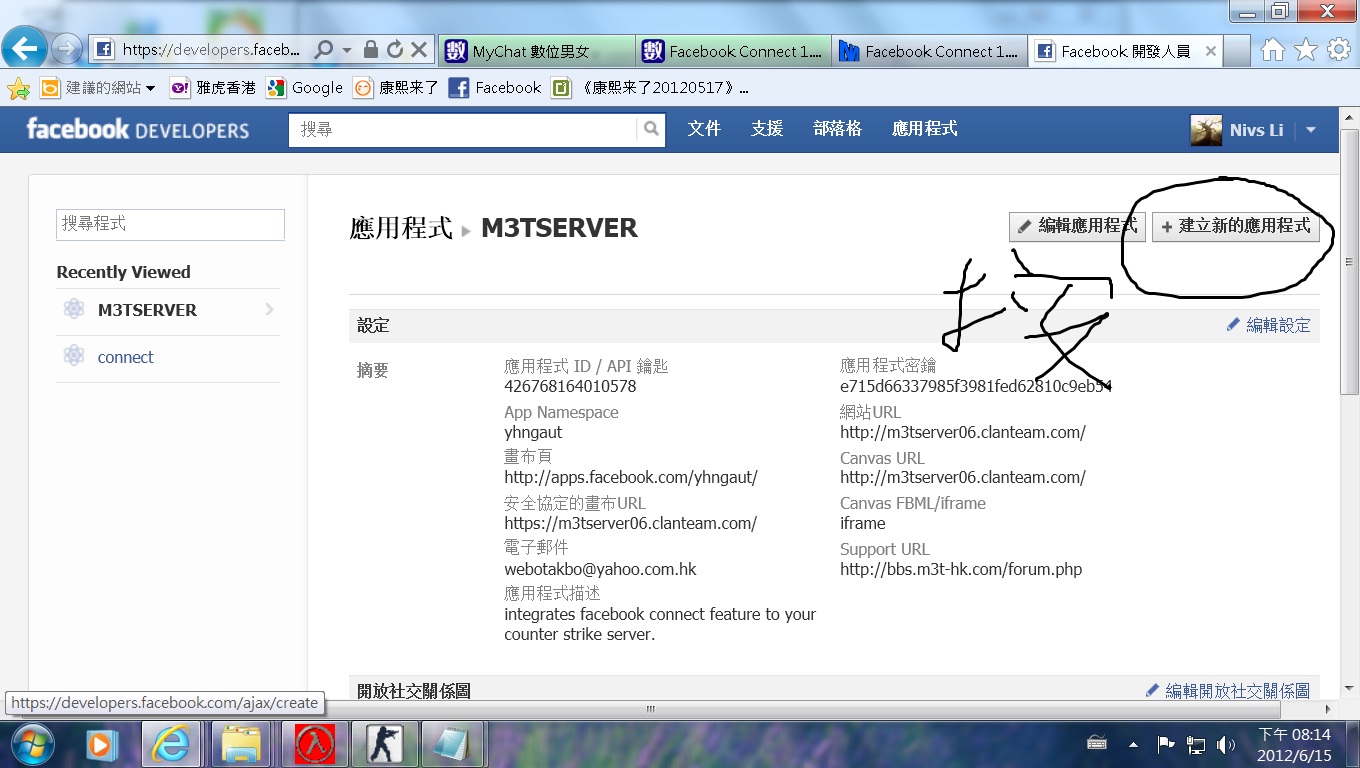
Task: Open the 雅虎香港 bookmark
Action: coord(213,88)
